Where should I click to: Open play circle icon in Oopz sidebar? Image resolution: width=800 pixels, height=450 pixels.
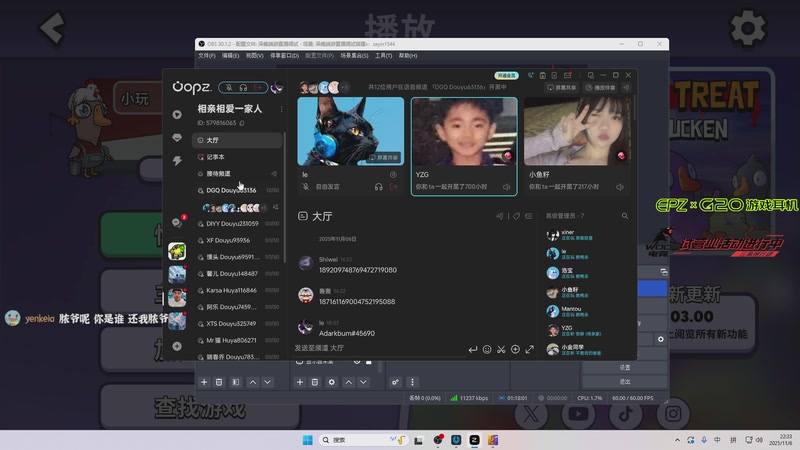[x=177, y=114]
